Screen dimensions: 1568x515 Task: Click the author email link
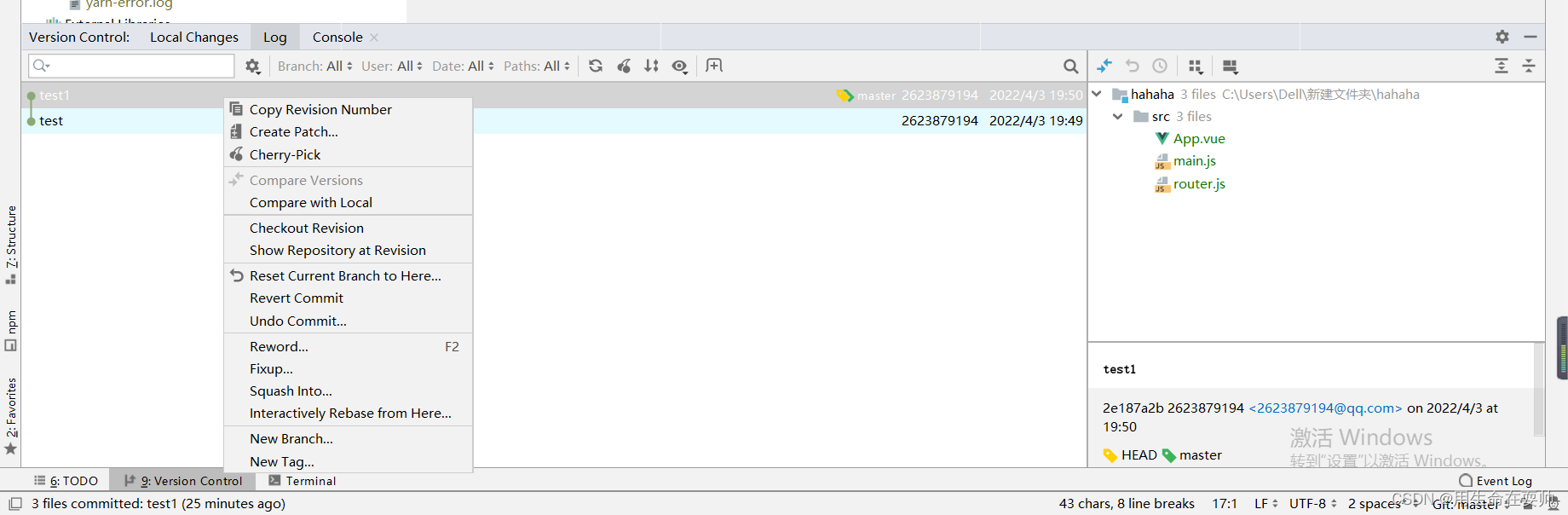click(x=1325, y=408)
